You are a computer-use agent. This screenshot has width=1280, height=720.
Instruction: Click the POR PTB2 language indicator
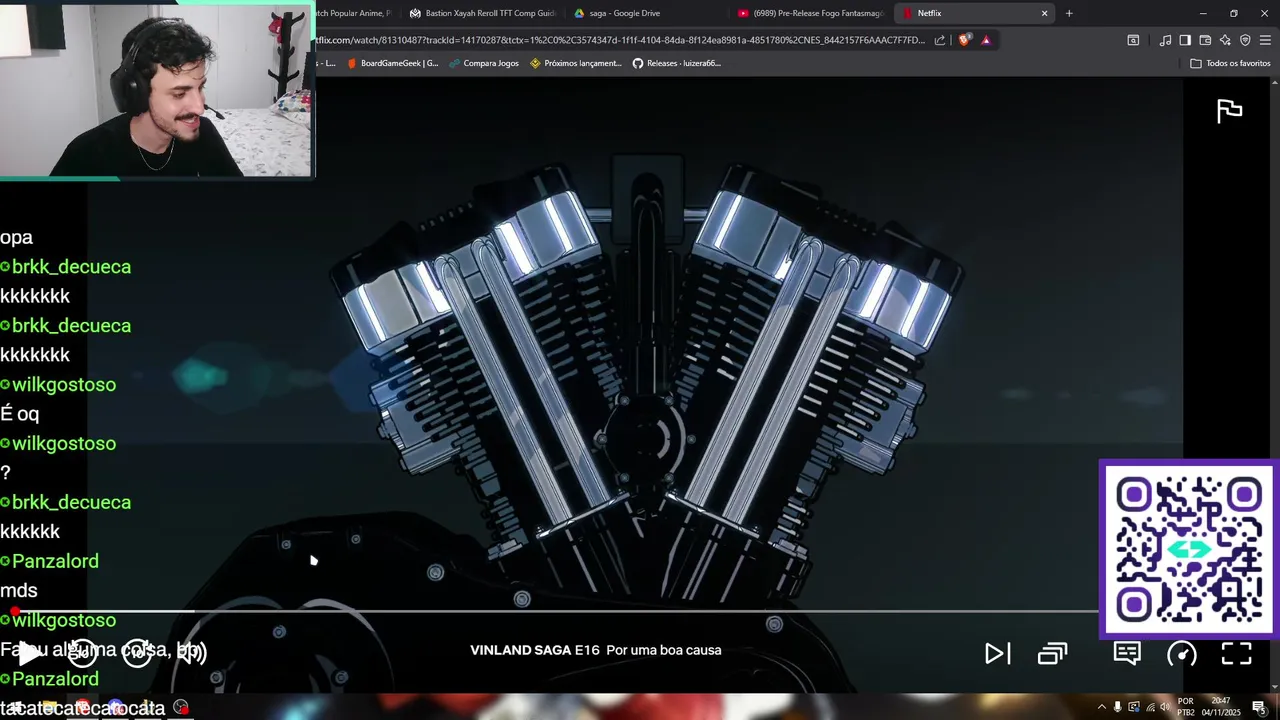[x=1186, y=707]
